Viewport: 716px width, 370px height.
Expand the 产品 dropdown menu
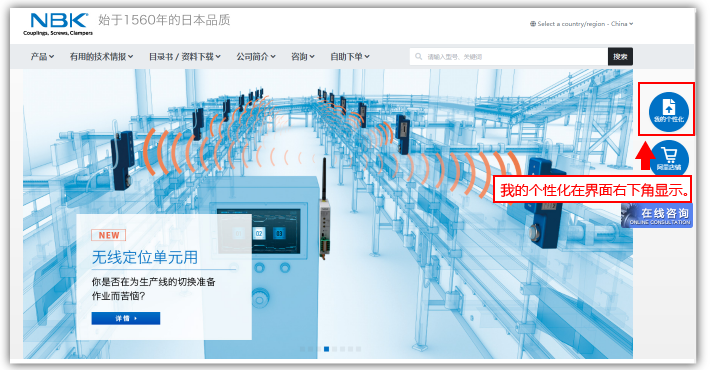pos(42,57)
